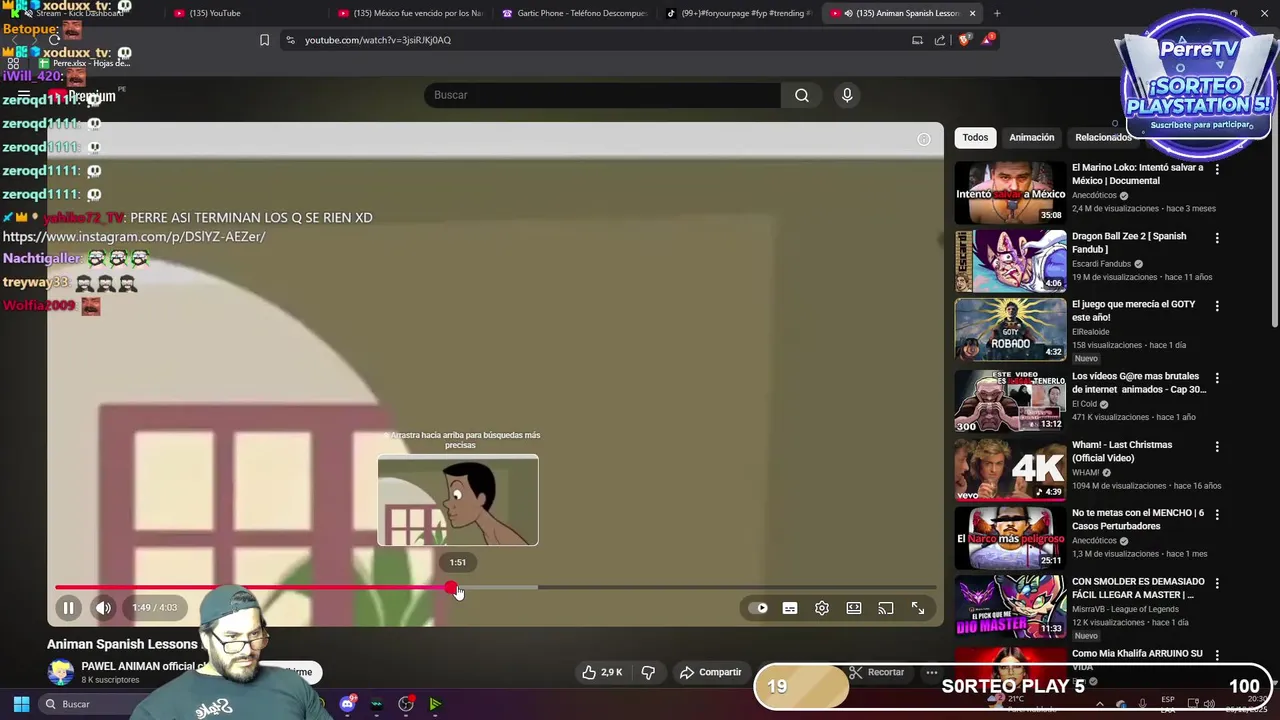The height and width of the screenshot is (720, 1280).
Task: Cast video to a TV device
Action: [x=886, y=608]
